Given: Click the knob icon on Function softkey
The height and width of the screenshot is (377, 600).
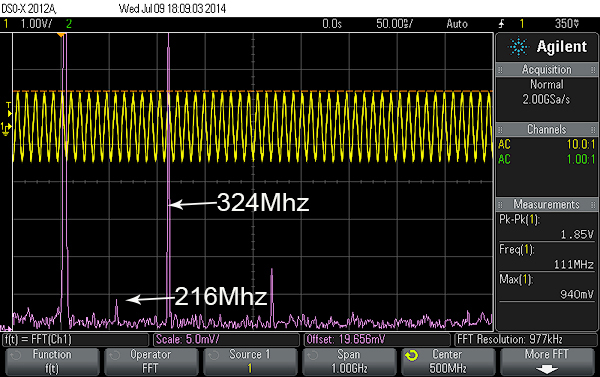Looking at the screenshot, I should [x=16, y=356].
